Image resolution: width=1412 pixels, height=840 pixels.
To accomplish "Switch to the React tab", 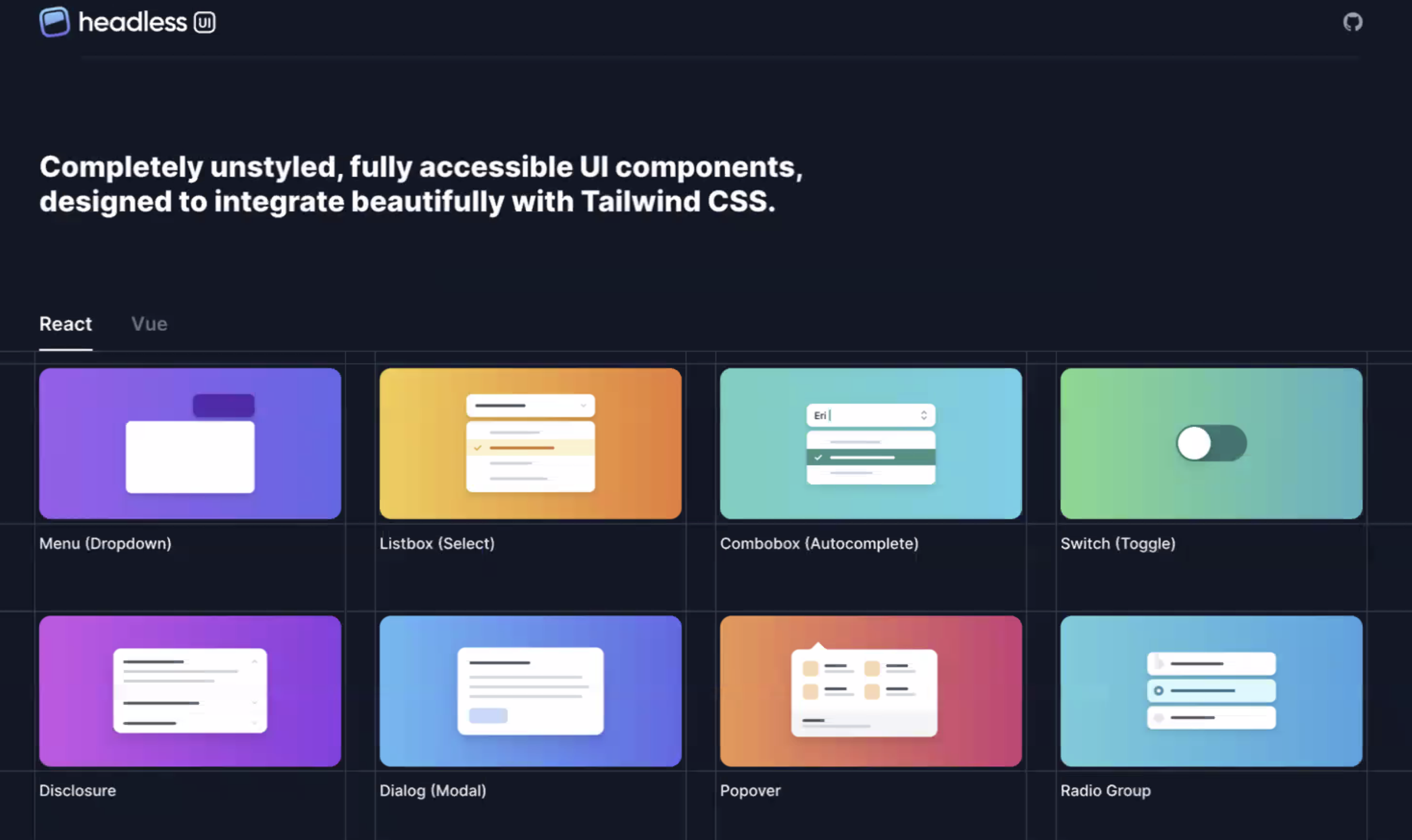I will pos(65,324).
